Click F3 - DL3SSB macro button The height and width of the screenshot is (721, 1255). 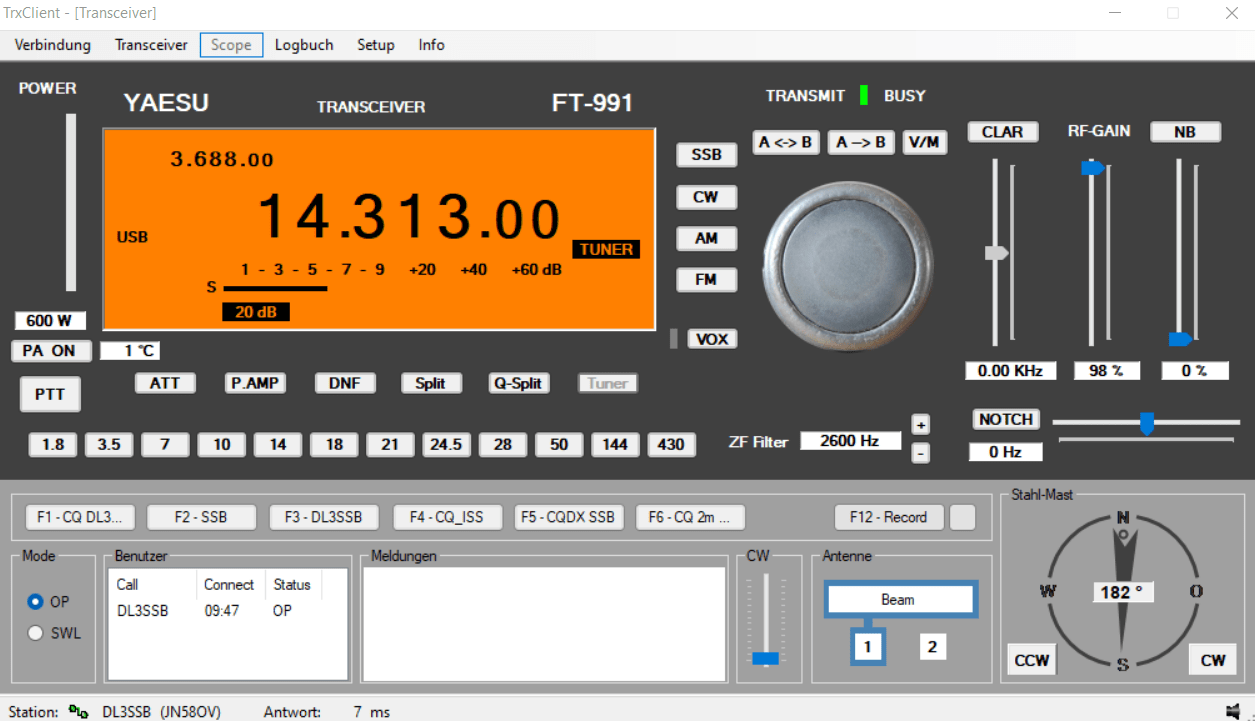pos(323,517)
